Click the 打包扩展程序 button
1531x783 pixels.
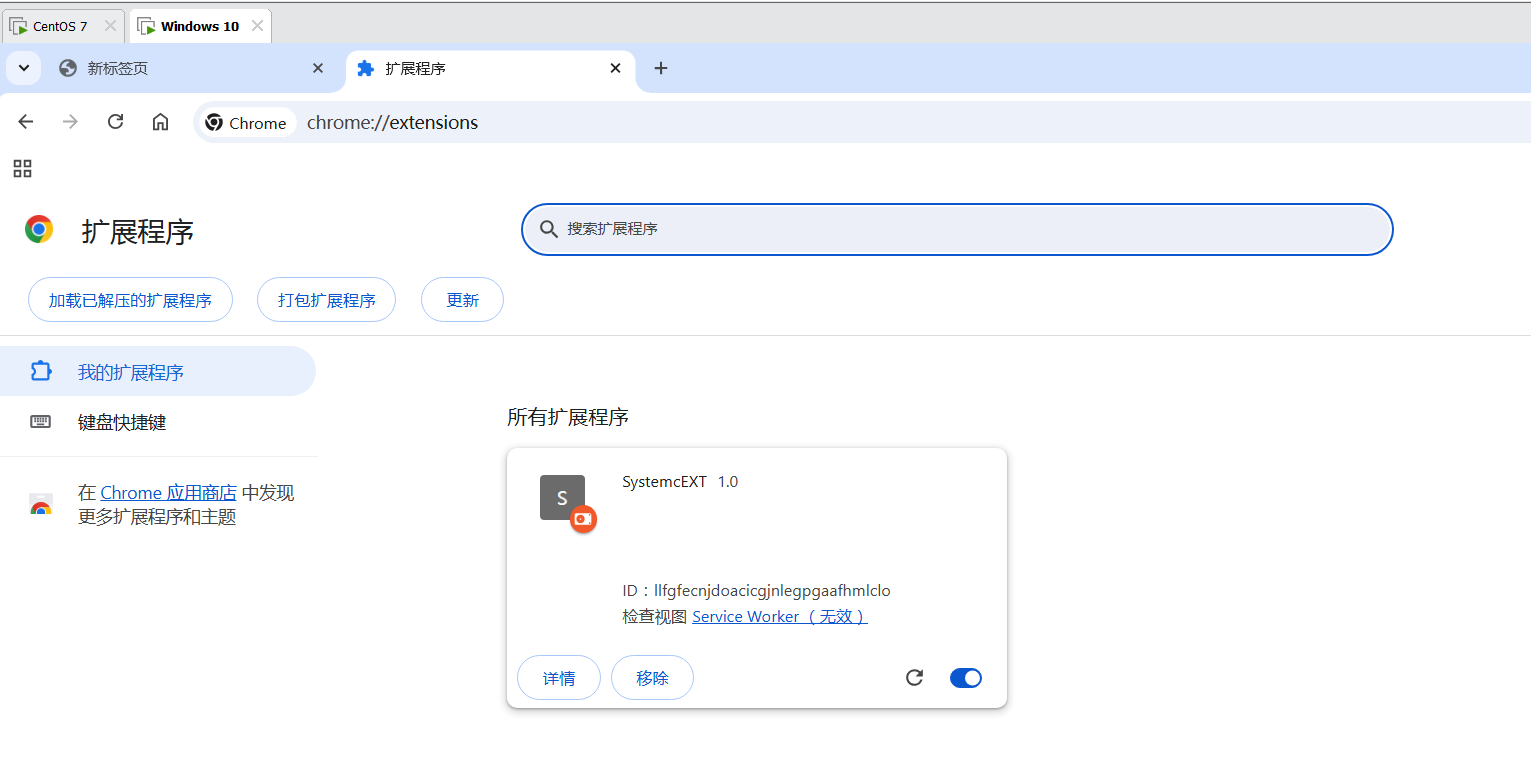pos(326,300)
